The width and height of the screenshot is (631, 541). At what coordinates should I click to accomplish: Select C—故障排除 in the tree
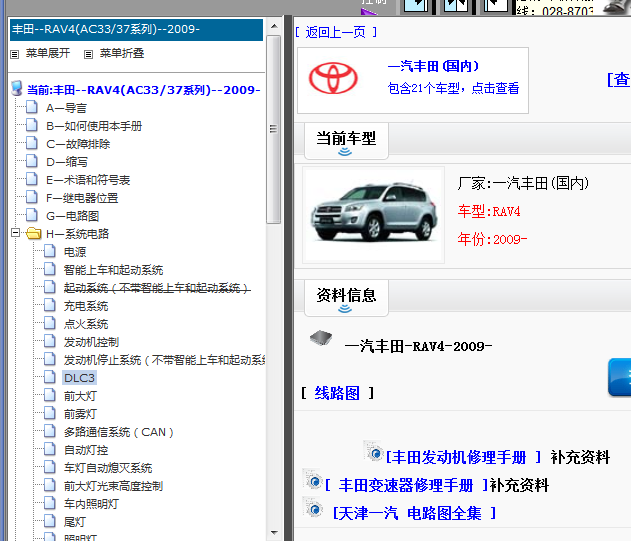pos(78,144)
